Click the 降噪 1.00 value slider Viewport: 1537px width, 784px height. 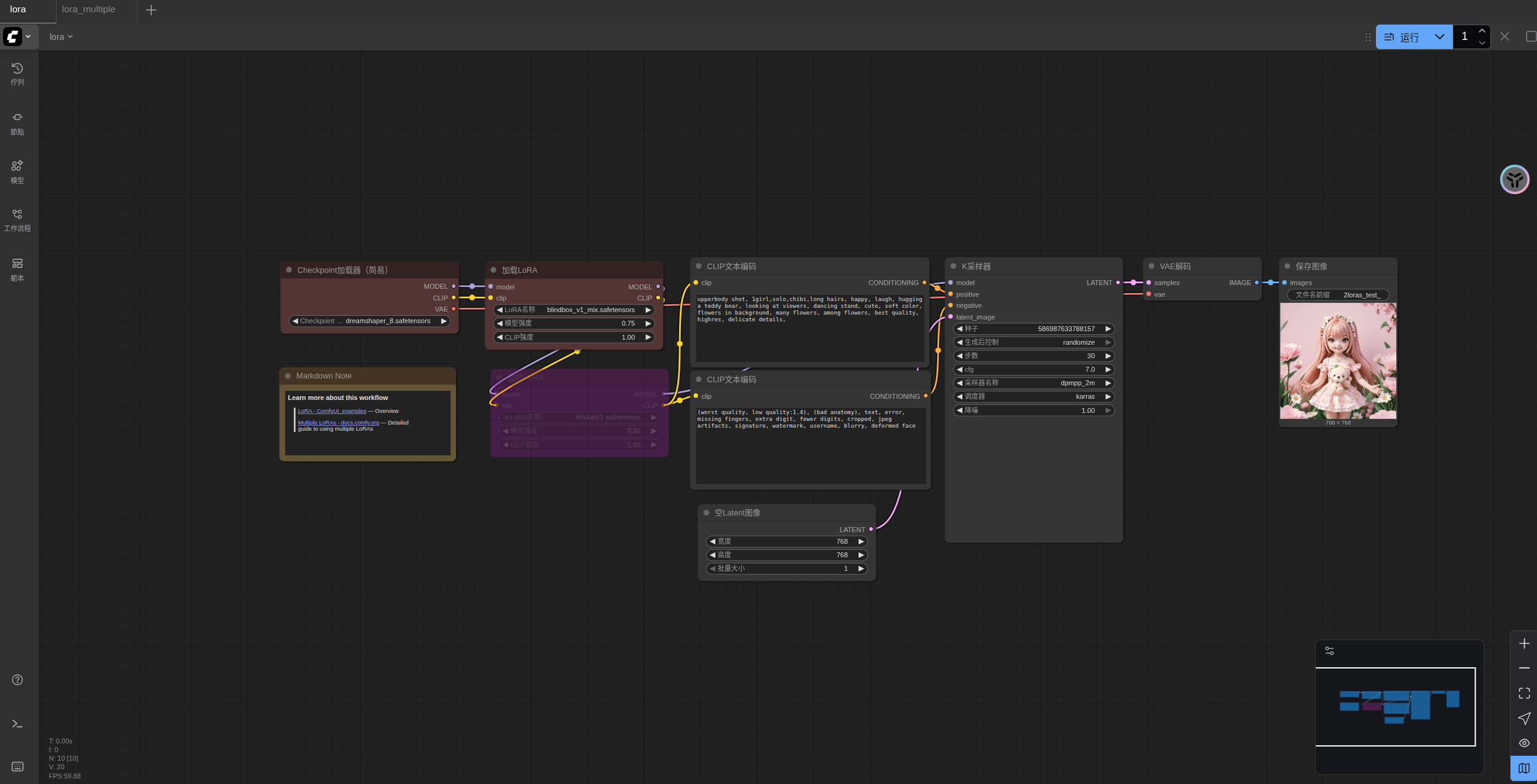tap(1034, 410)
